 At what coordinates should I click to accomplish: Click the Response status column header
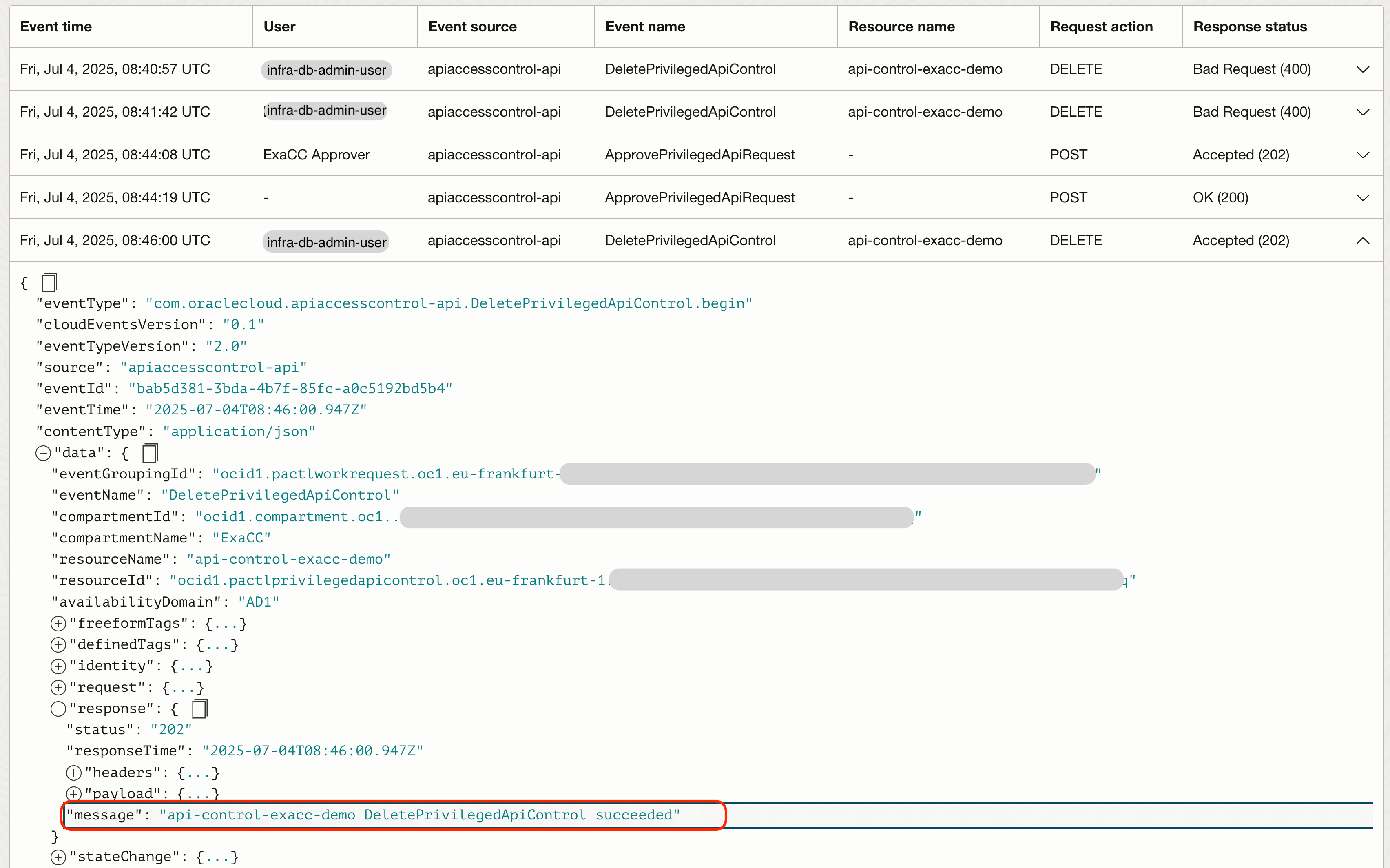tap(1249, 27)
